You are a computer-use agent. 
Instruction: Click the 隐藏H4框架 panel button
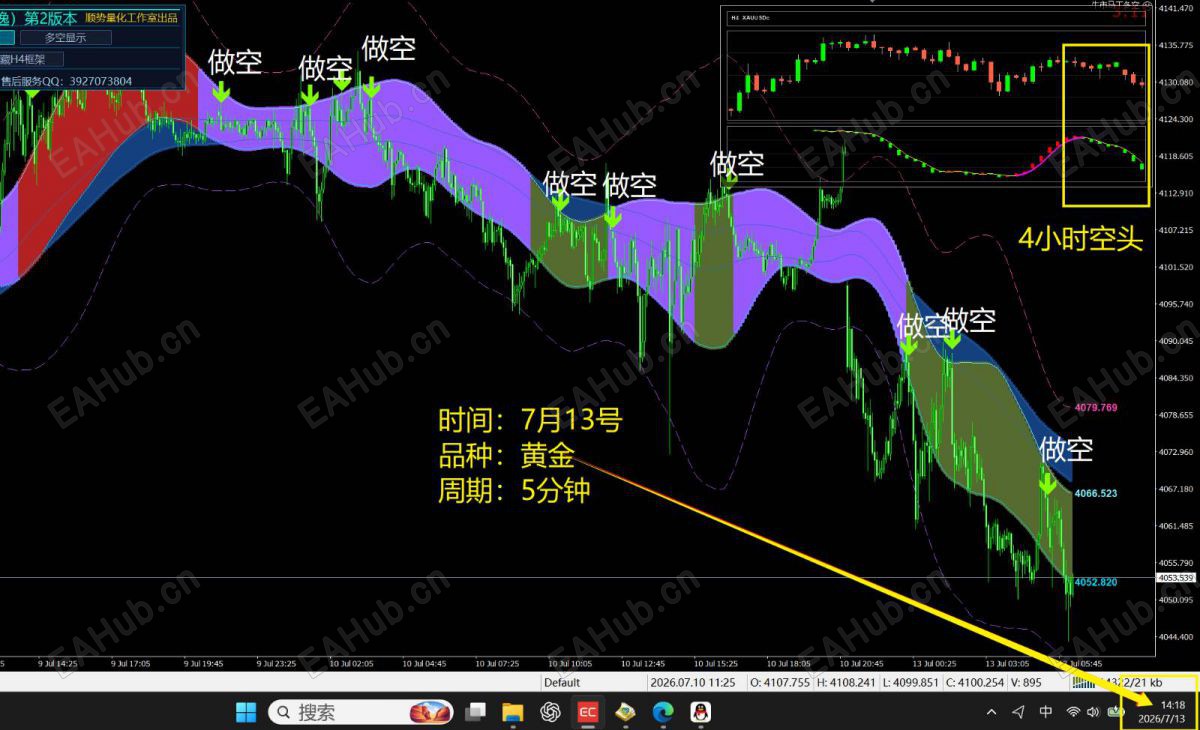[31, 59]
